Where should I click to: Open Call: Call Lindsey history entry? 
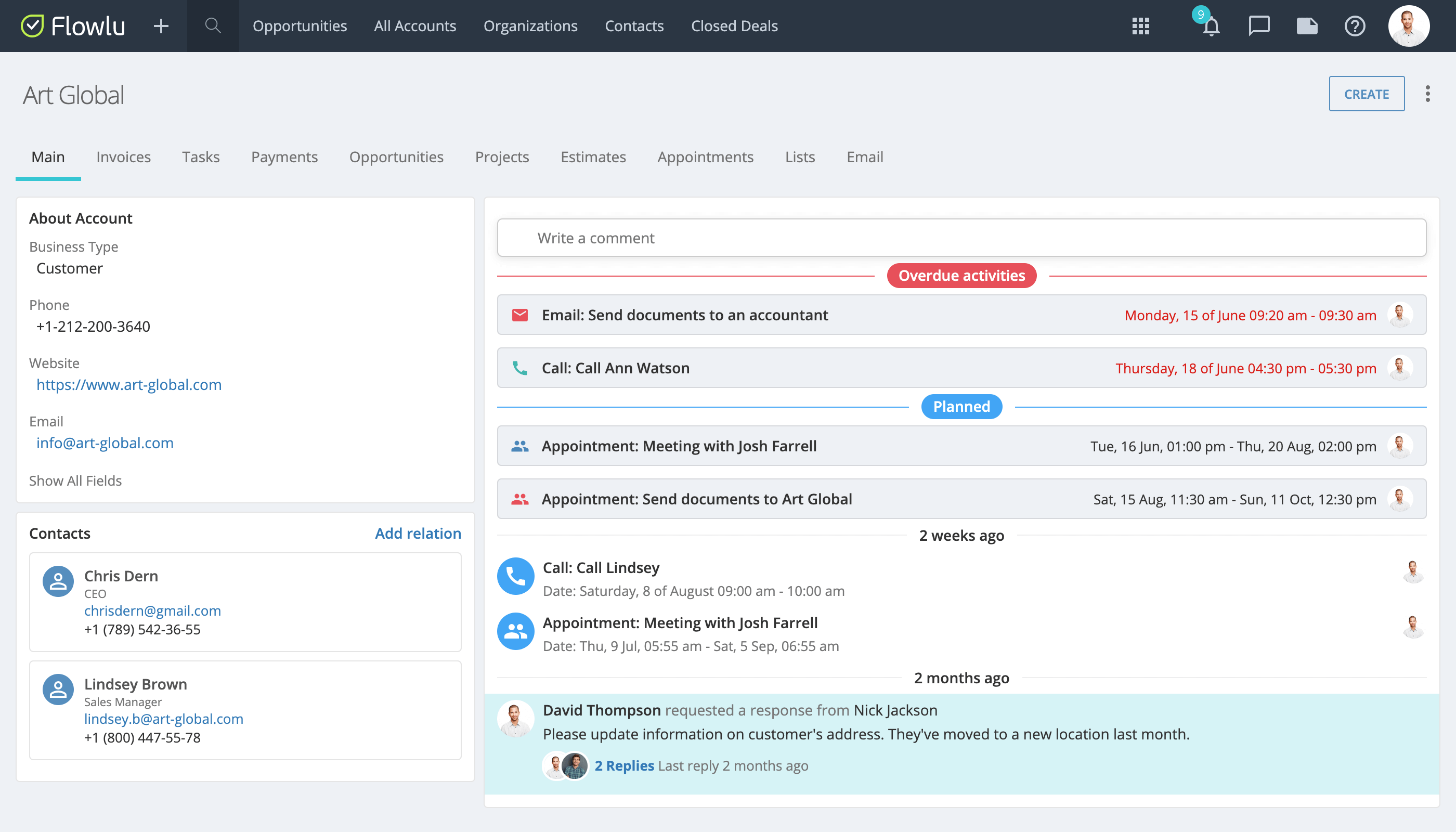click(601, 567)
